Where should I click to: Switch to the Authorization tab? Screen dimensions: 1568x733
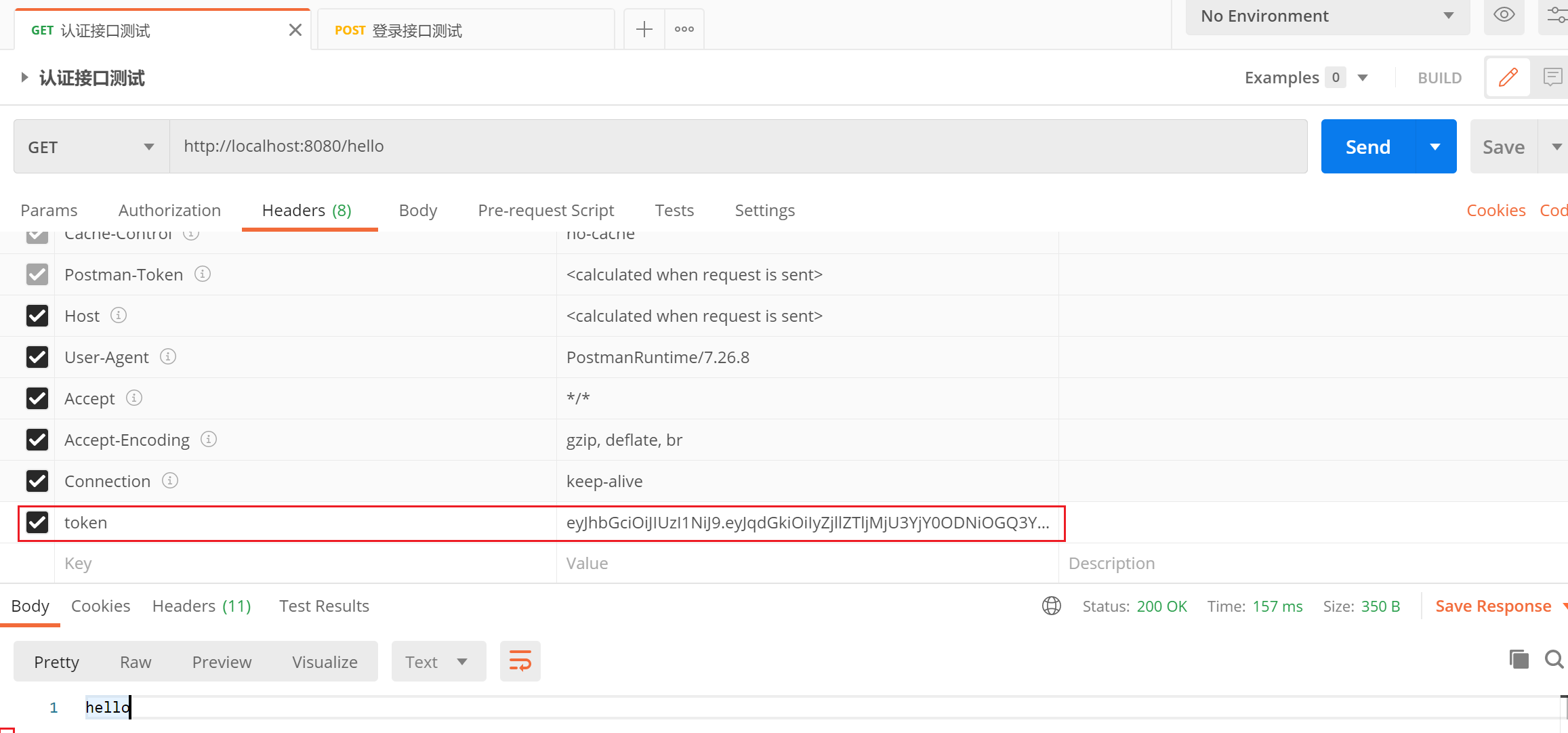click(x=169, y=210)
